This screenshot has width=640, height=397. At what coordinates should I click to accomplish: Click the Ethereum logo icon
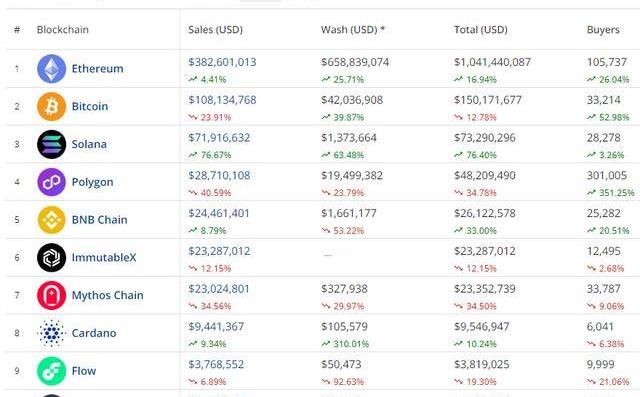51,69
